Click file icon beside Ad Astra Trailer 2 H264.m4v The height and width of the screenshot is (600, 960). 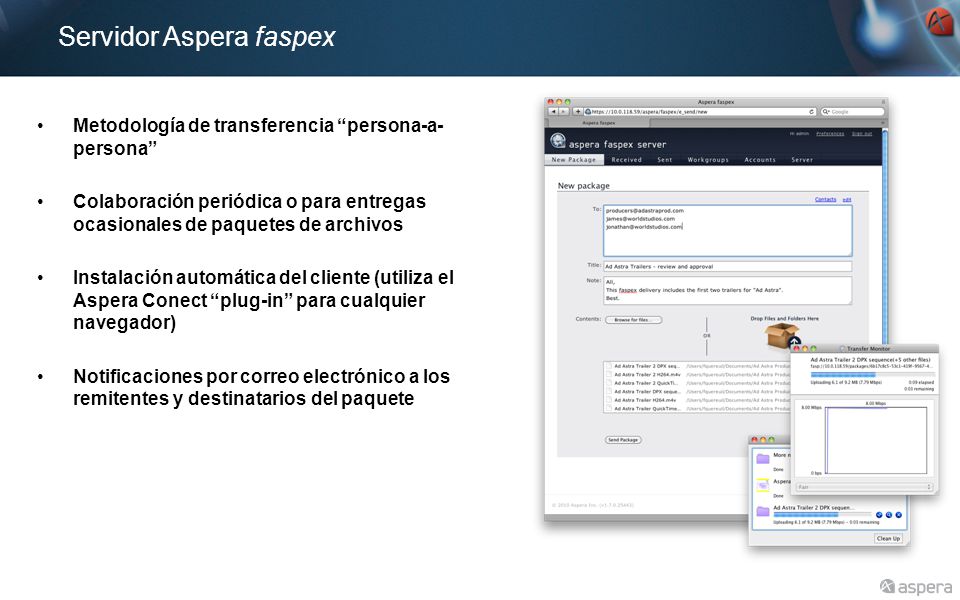point(609,374)
